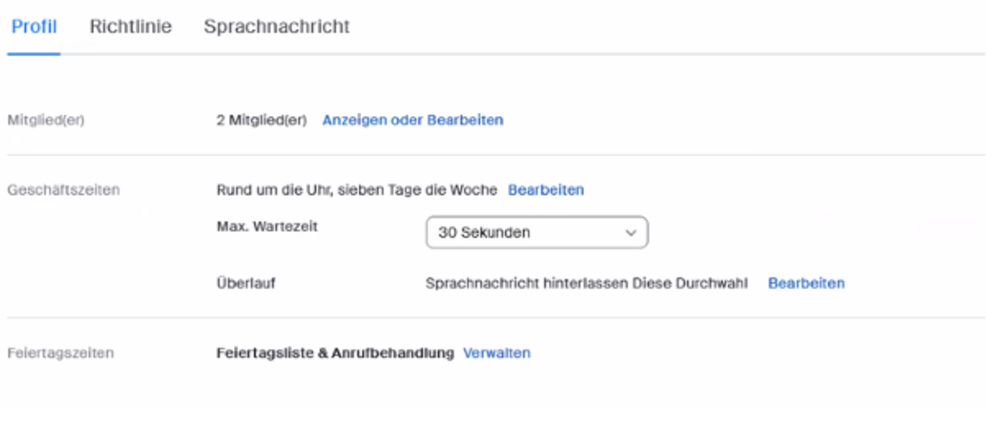The image size is (1000, 443).
Task: Click the 'Feiertagsliste & Anrufbehandlung' heading text
Action: [335, 353]
